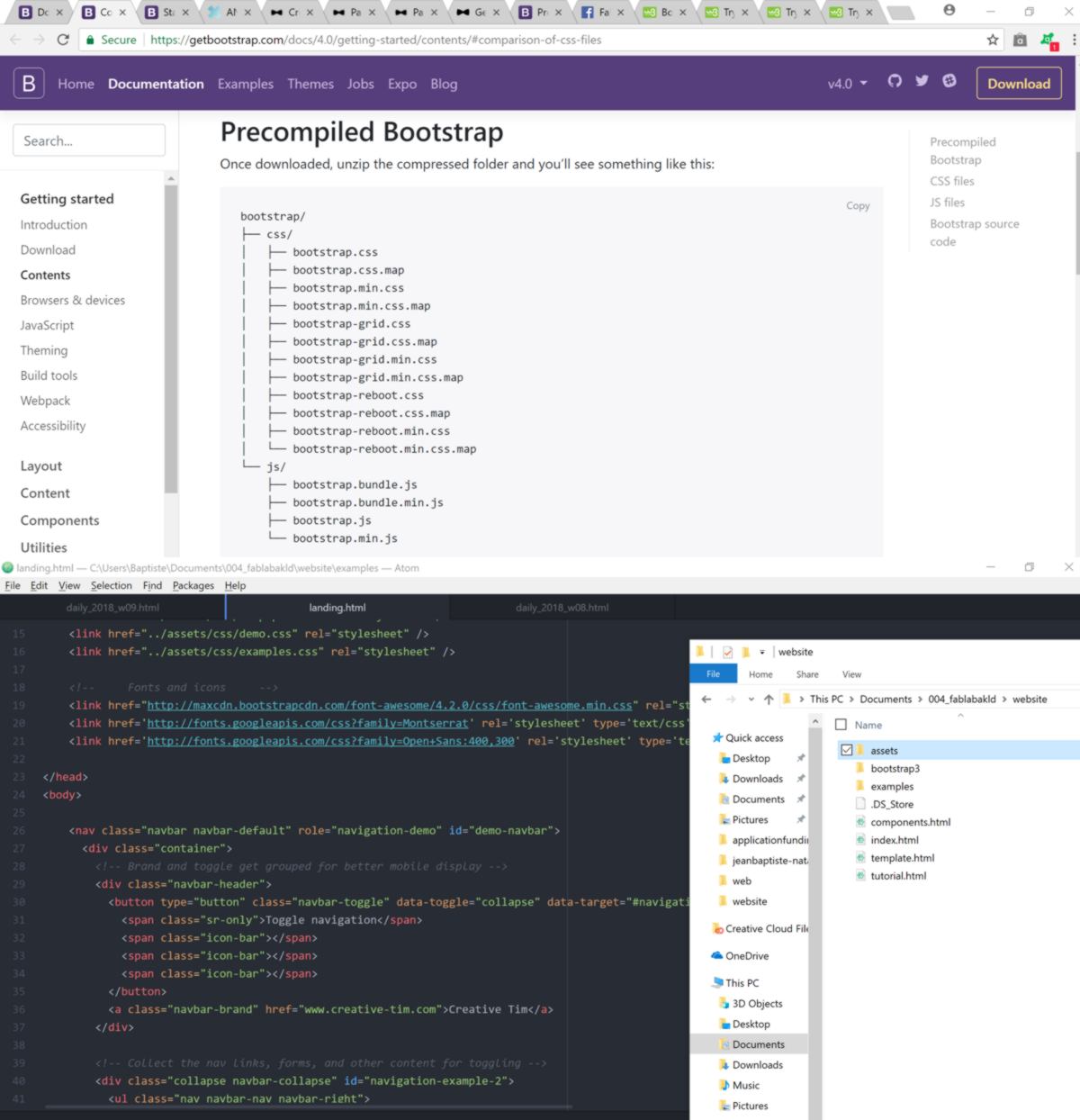The height and width of the screenshot is (1120, 1080).
Task: Jump to CSS files section in sidebar
Action: (952, 181)
